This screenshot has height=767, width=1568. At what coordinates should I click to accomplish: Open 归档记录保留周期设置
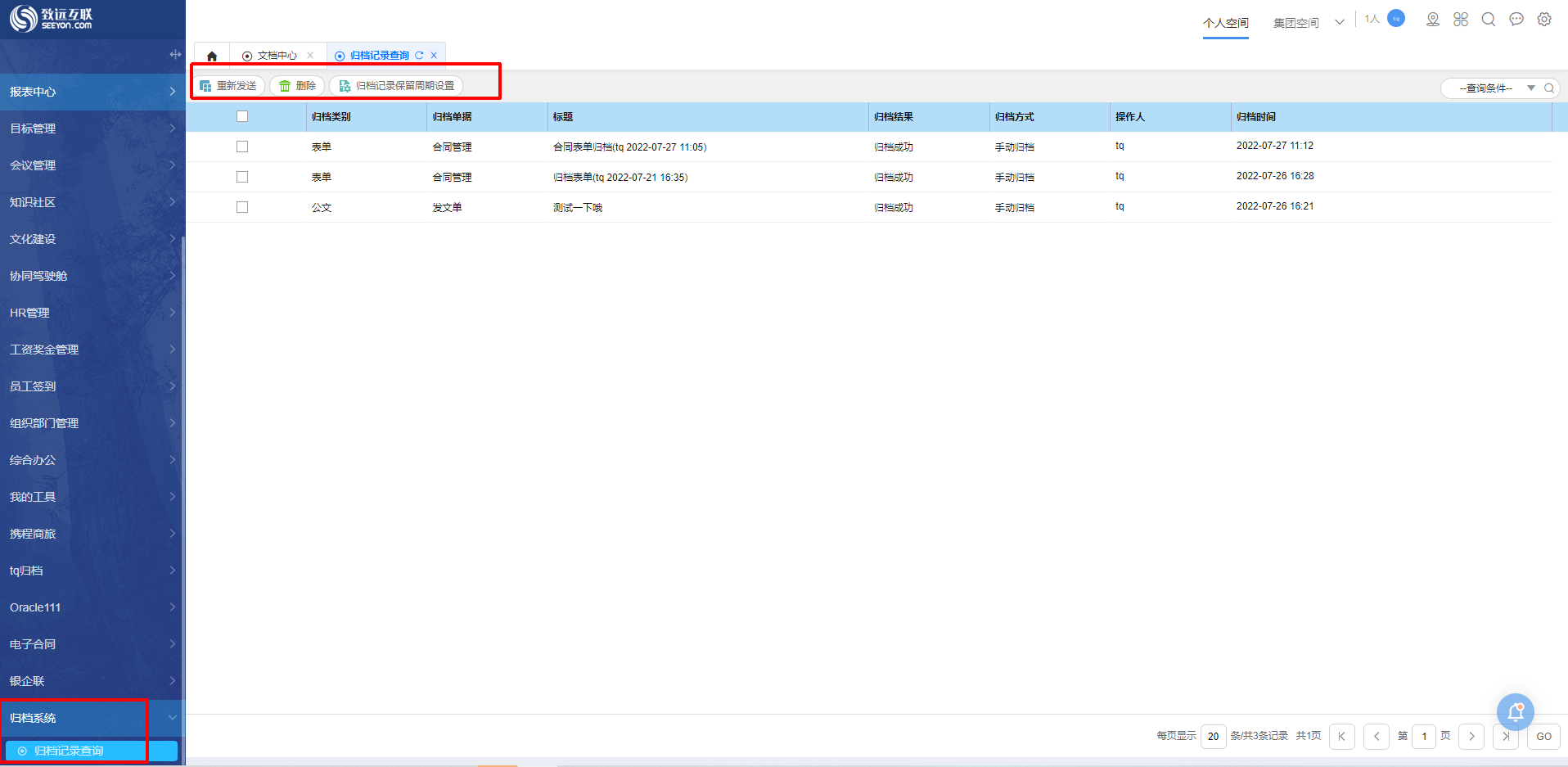(397, 86)
